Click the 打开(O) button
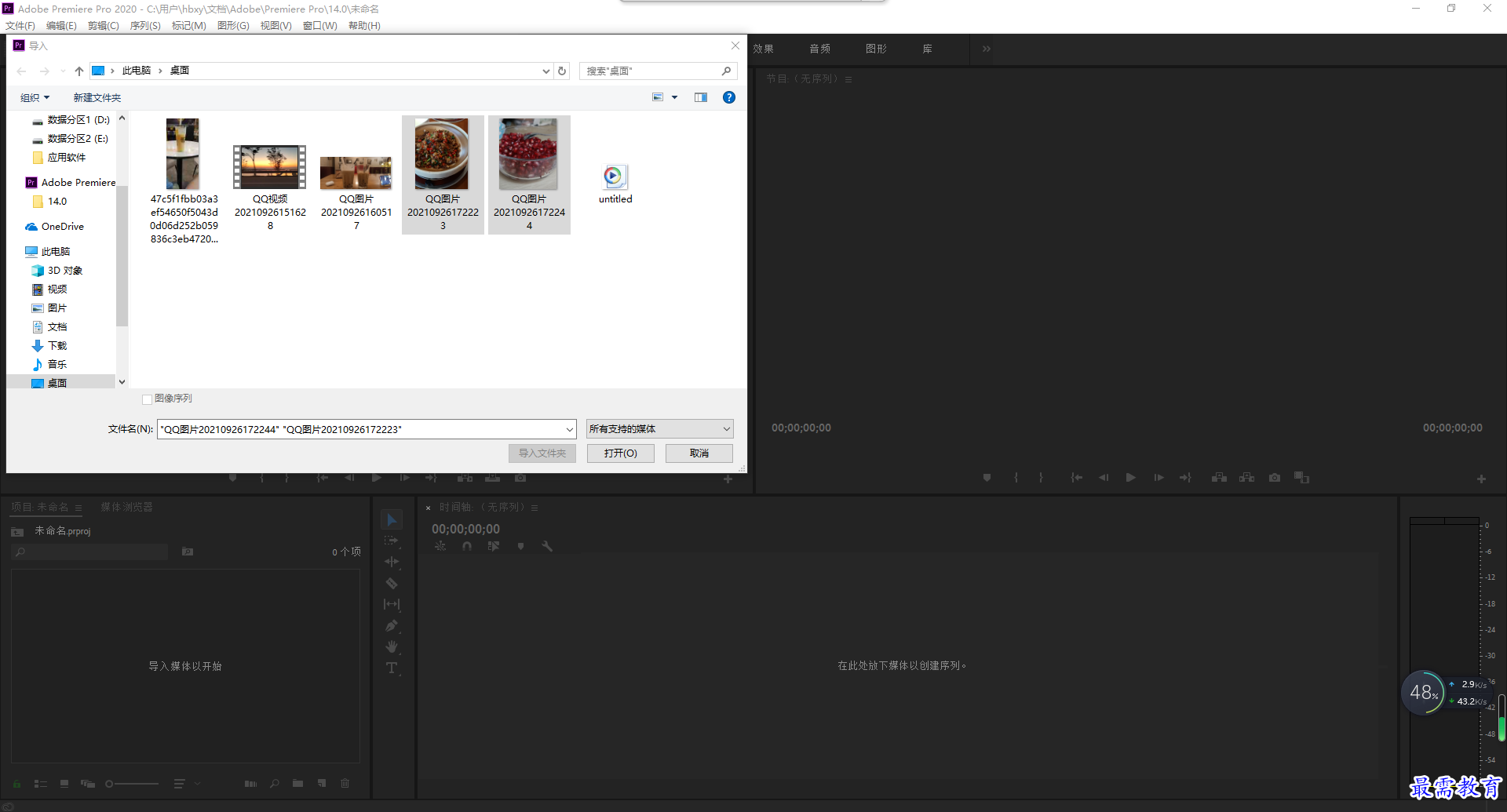Screen dimensions: 1507x812 click(x=621, y=453)
